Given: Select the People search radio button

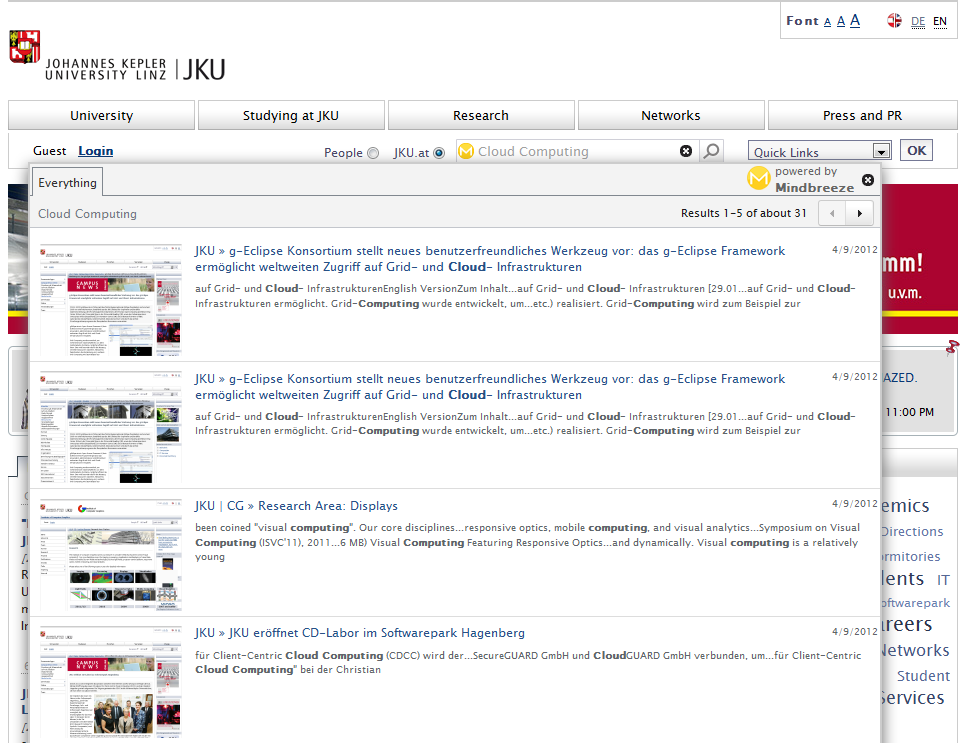Looking at the screenshot, I should (x=373, y=153).
